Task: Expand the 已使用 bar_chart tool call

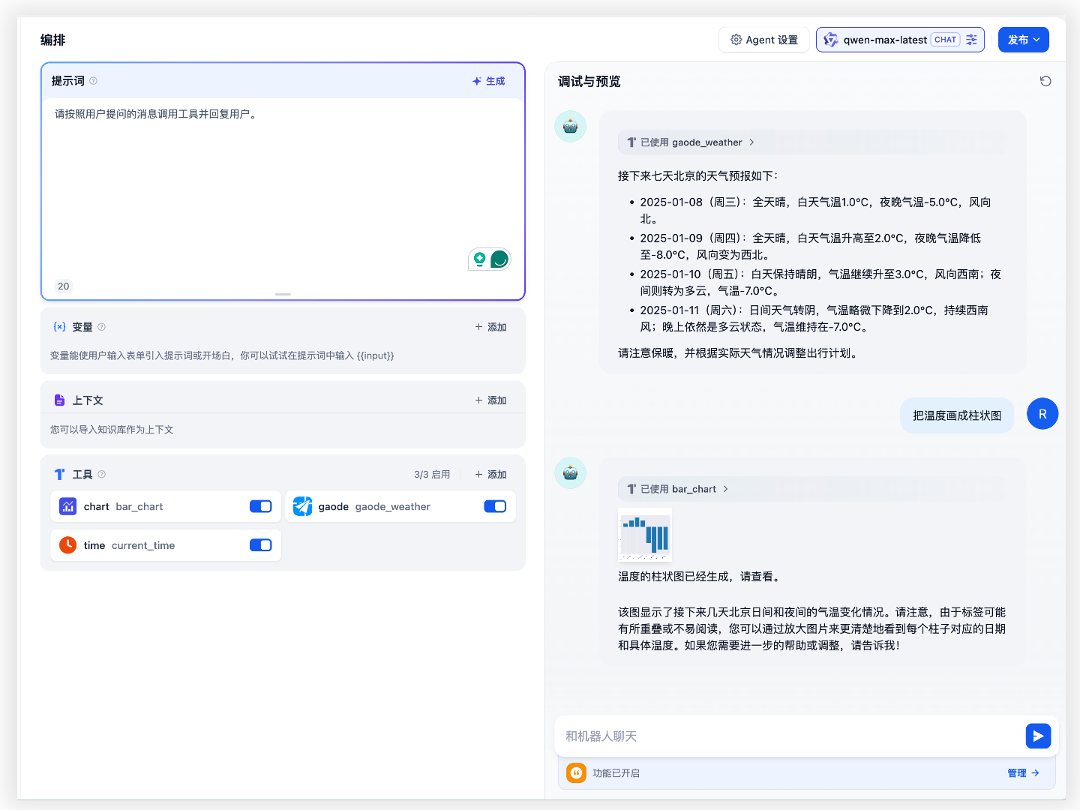Action: click(x=679, y=489)
